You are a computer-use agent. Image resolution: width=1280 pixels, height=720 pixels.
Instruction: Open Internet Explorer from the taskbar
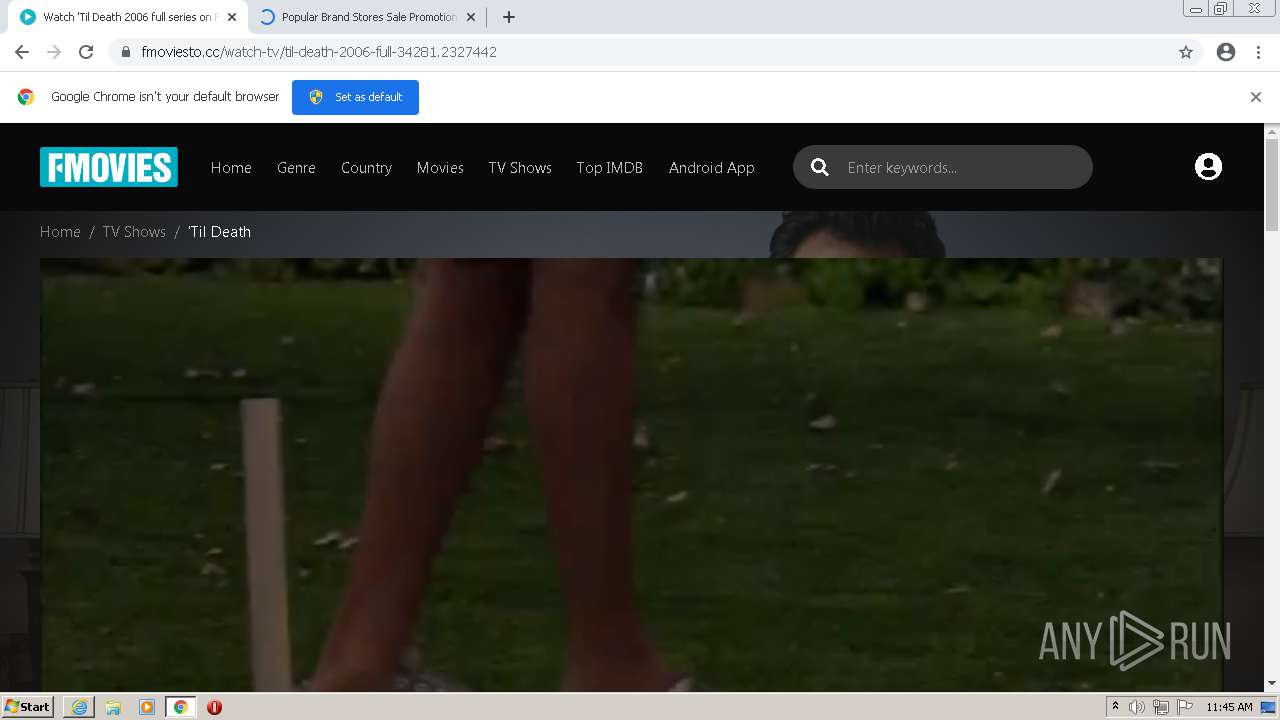tap(79, 707)
